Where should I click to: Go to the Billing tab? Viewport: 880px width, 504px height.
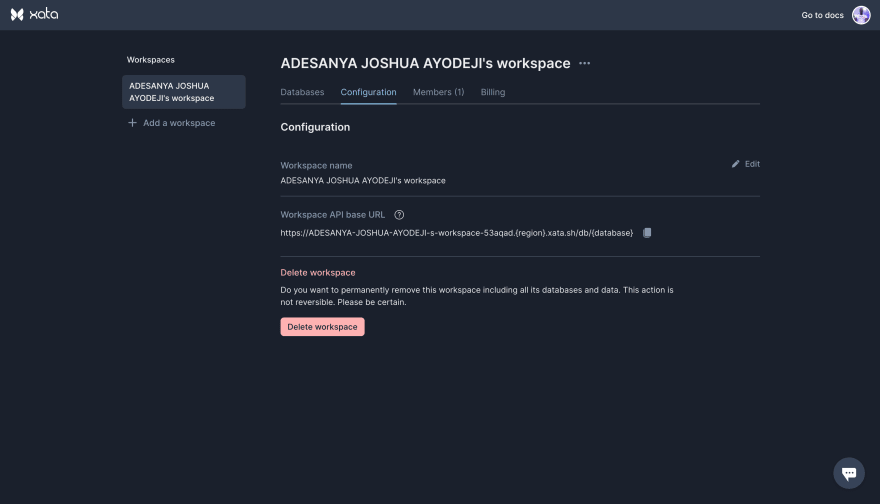coord(493,92)
